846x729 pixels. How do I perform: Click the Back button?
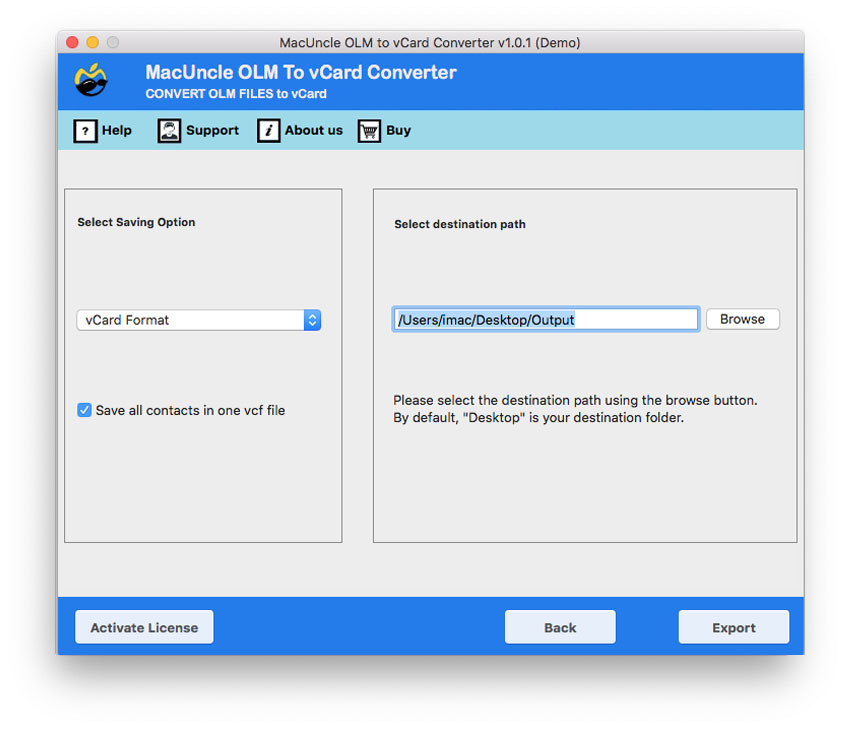coord(559,627)
